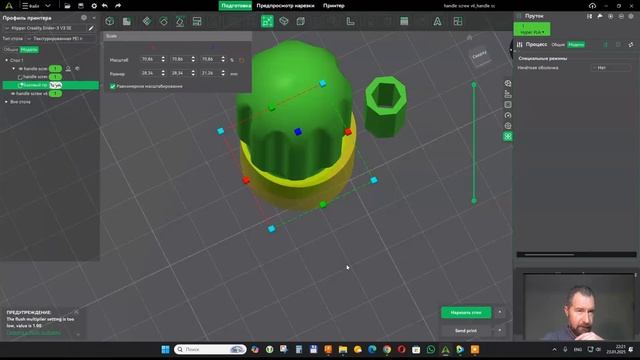This screenshot has height=360, width=640.
Task: Collapse the Профиль принтера section arrow
Action: click(x=94, y=18)
